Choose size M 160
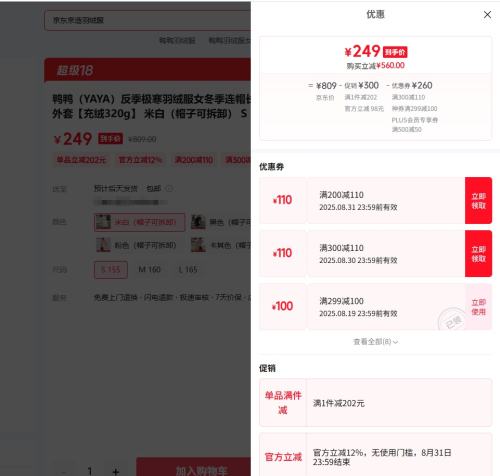The height and width of the screenshot is (476, 500). click(149, 269)
